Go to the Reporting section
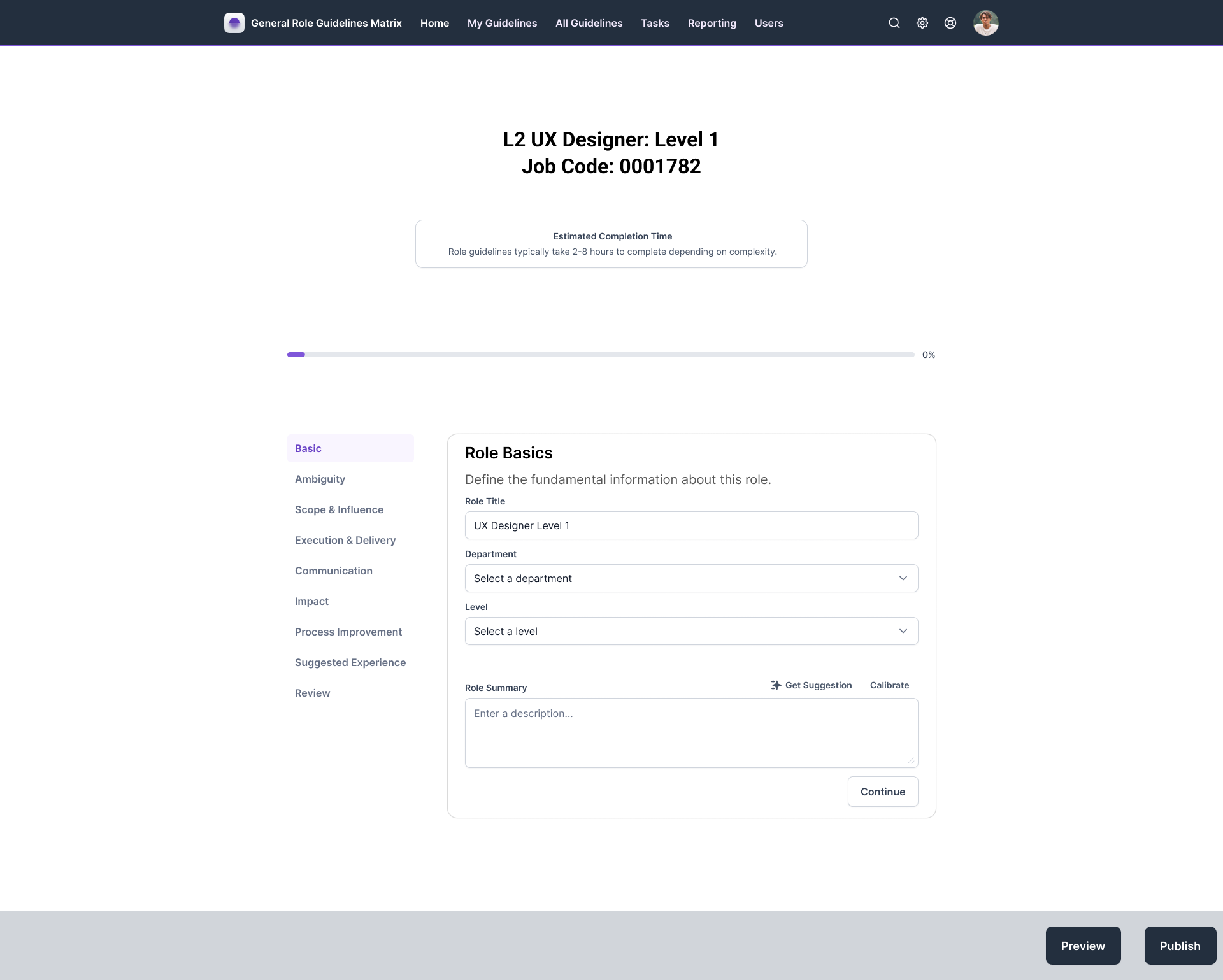Screen dimensions: 1223x980 (712, 23)
